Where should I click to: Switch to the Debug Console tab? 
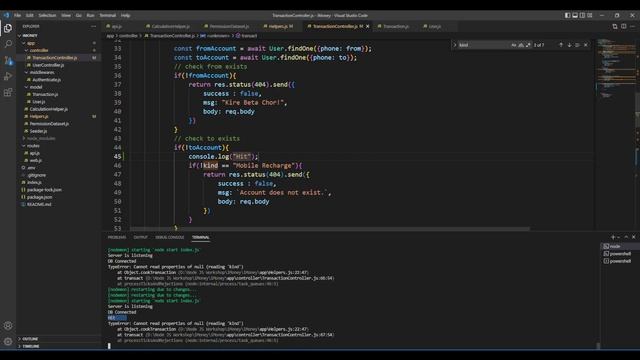[x=169, y=237]
